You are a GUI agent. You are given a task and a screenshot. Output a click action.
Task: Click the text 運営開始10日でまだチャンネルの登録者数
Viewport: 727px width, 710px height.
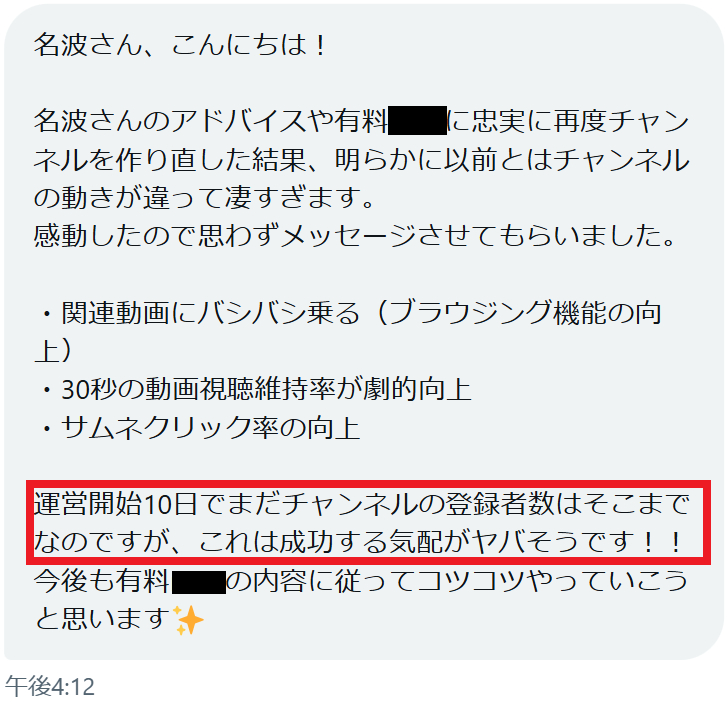pyautogui.click(x=294, y=504)
